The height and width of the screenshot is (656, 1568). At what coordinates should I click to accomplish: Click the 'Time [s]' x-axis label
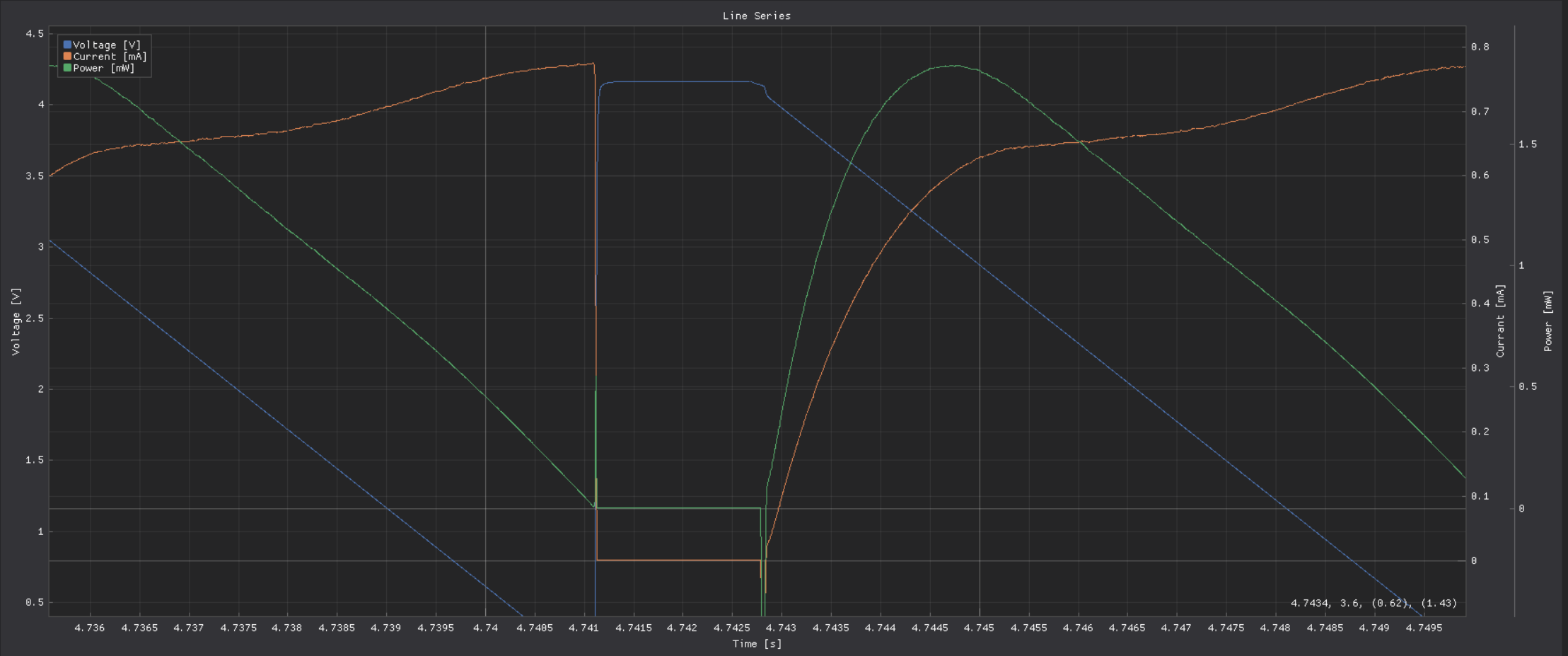pyautogui.click(x=757, y=643)
